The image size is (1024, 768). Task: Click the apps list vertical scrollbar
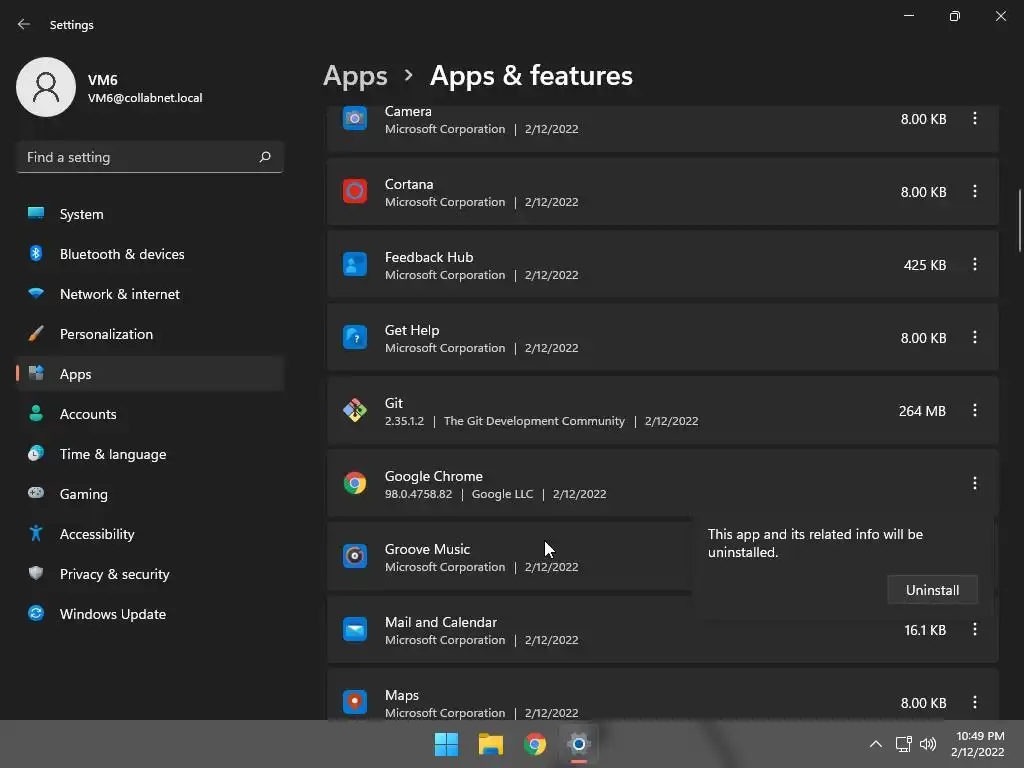(x=1019, y=220)
